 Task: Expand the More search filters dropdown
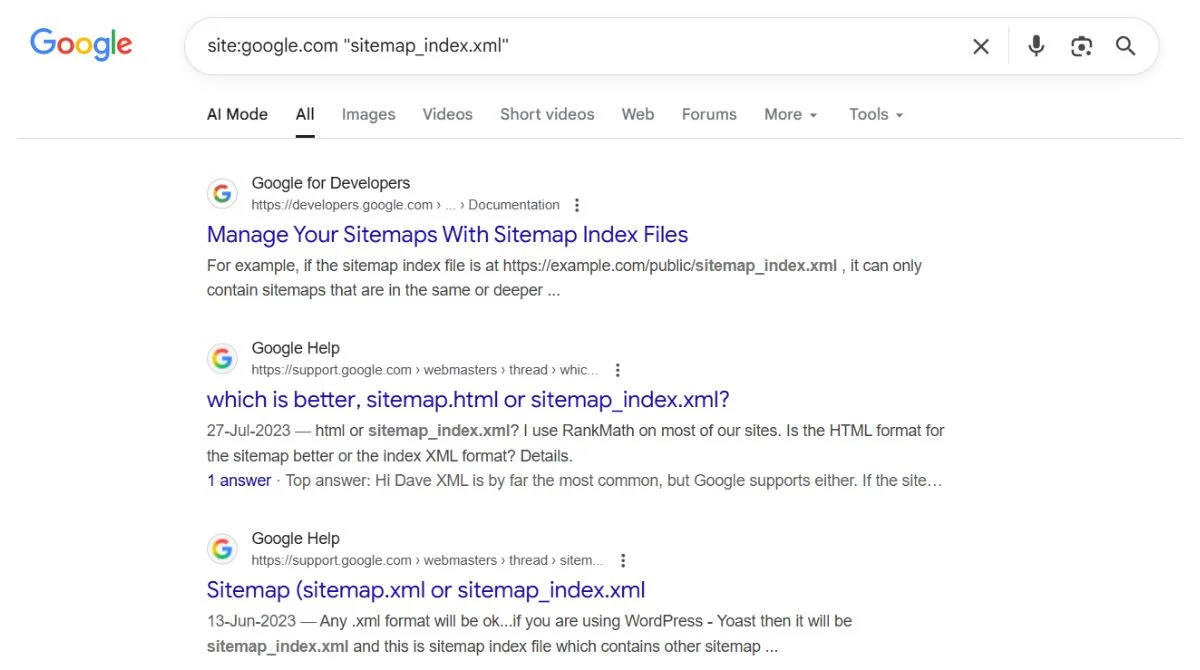[791, 114]
